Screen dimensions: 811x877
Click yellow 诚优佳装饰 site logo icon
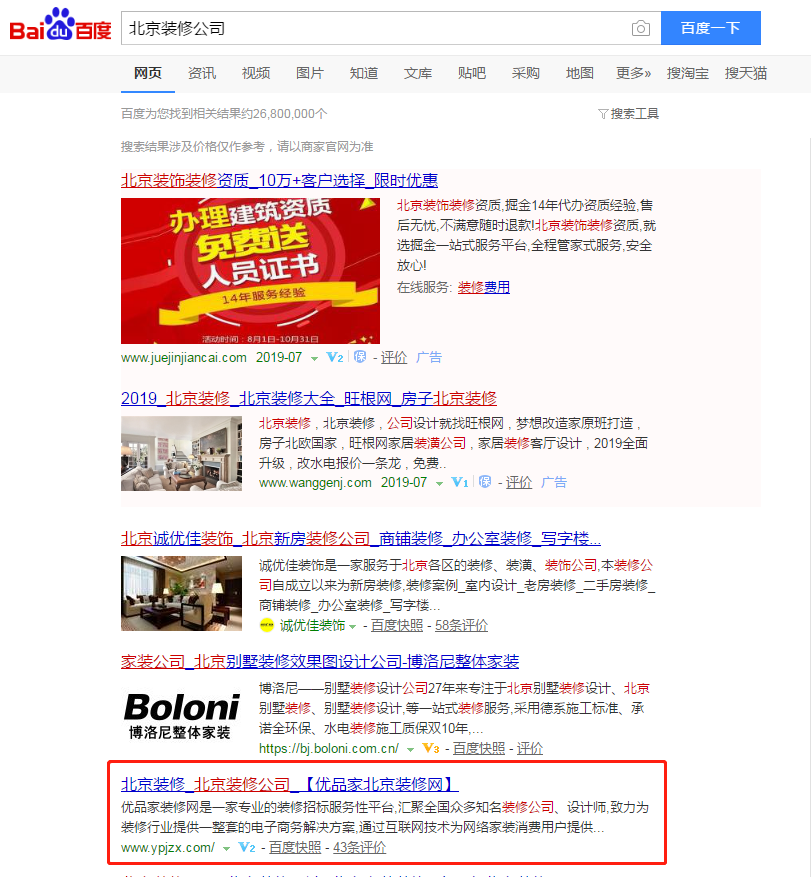(x=267, y=625)
